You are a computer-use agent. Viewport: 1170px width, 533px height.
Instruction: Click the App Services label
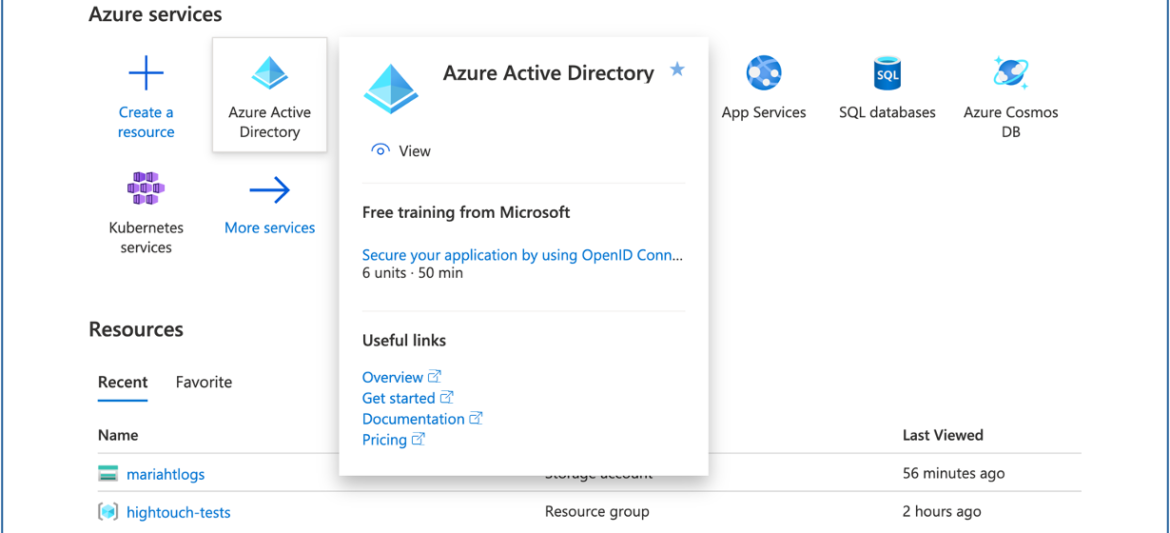(x=763, y=113)
